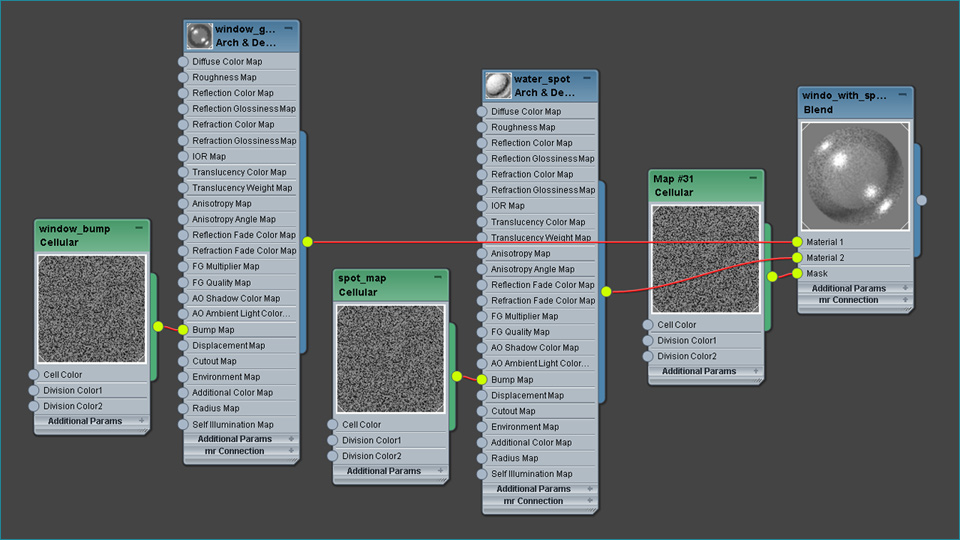This screenshot has width=960, height=540.
Task: Click the Map #31 Division Color2 socket
Action: pyautogui.click(x=648, y=356)
